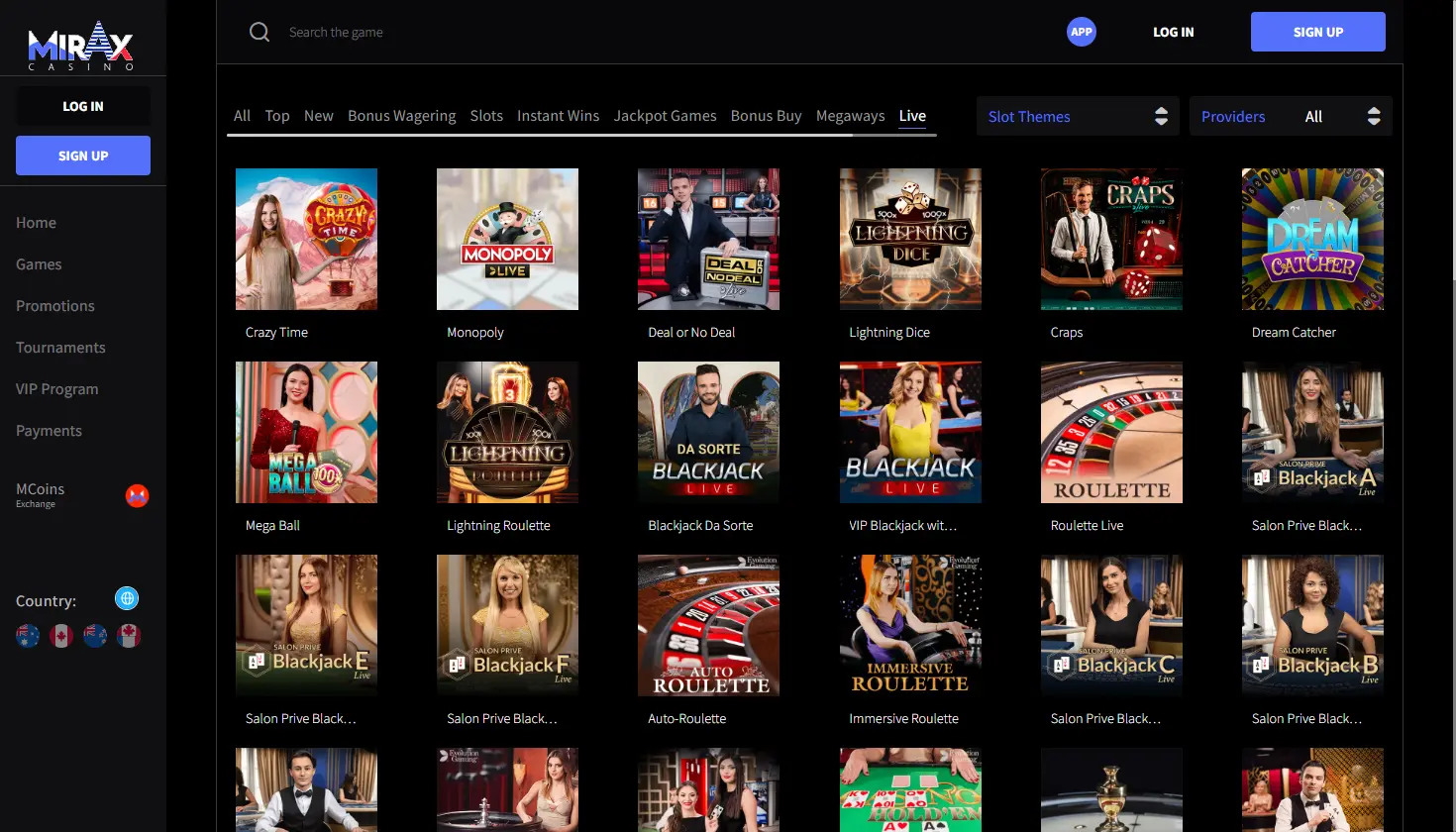The width and height of the screenshot is (1456, 832).
Task: Open the APP download badge
Action: 1082,32
